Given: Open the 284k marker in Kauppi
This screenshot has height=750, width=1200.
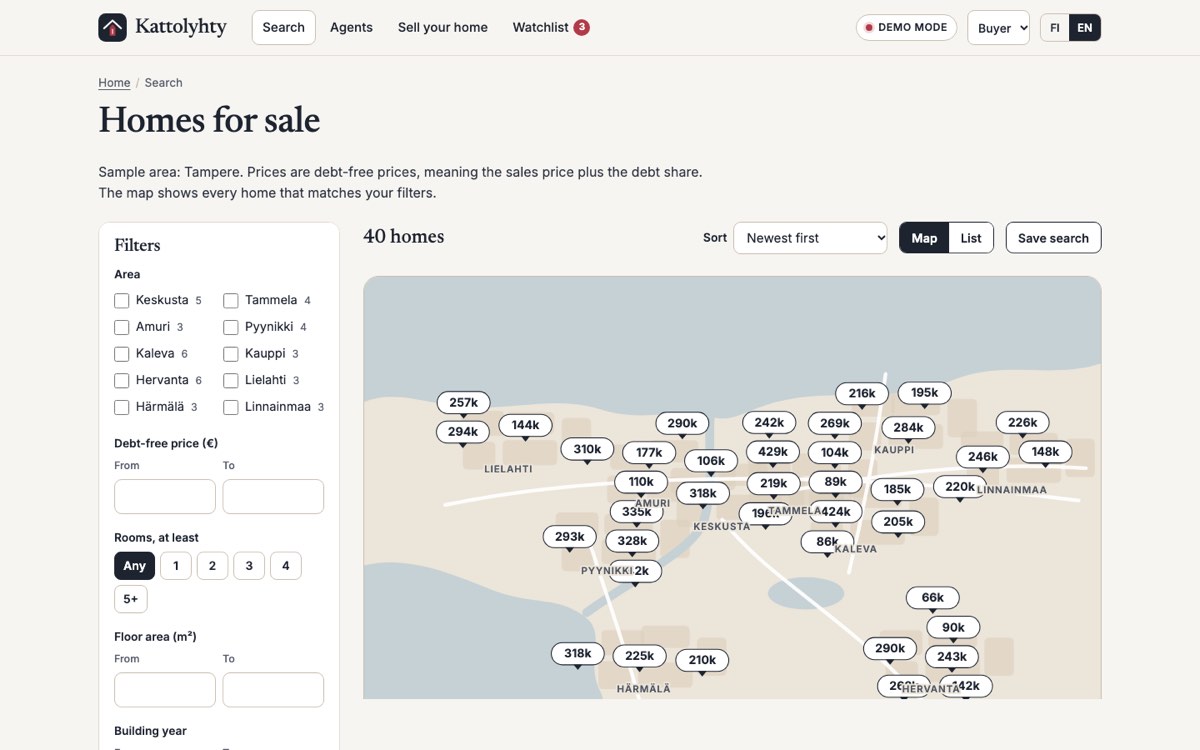Looking at the screenshot, I should coord(908,427).
